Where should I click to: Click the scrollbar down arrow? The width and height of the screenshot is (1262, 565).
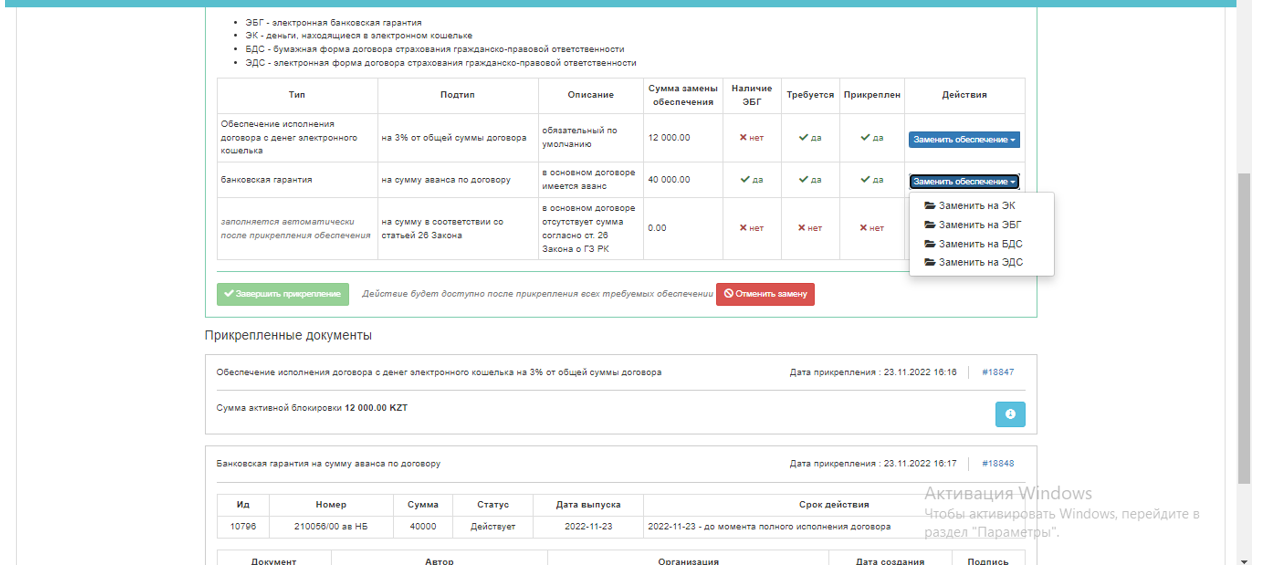(x=1244, y=558)
